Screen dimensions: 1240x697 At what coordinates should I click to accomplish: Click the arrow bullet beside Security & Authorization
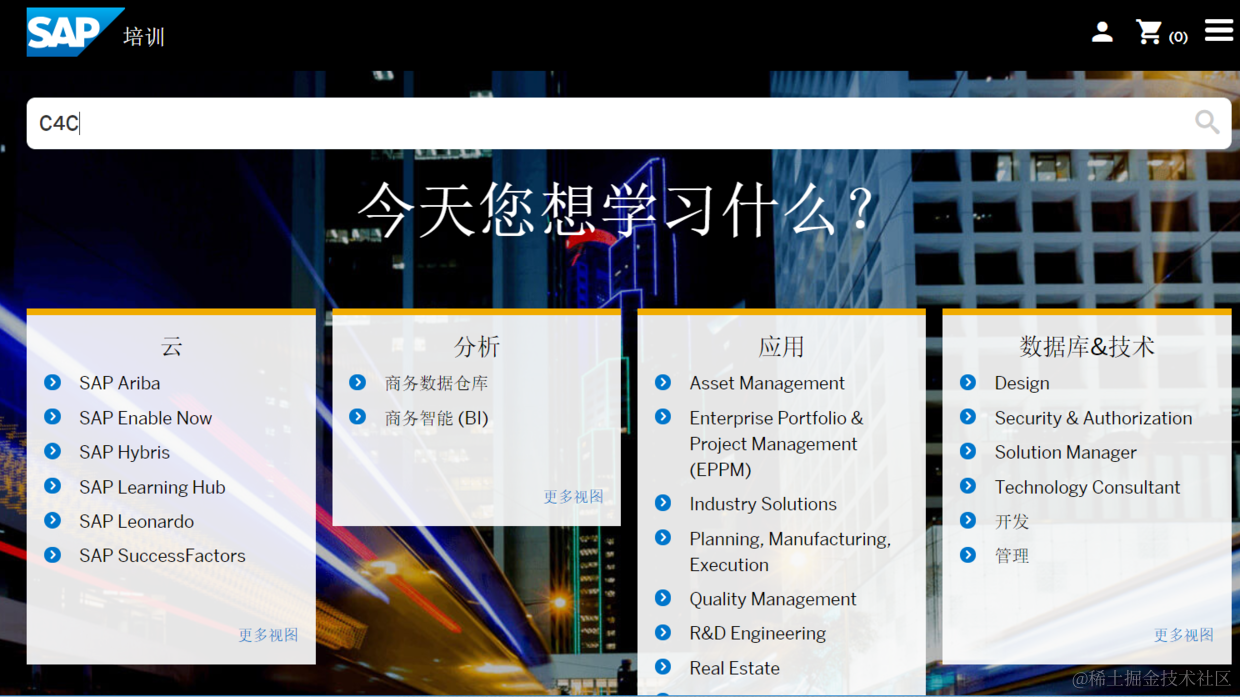point(968,417)
